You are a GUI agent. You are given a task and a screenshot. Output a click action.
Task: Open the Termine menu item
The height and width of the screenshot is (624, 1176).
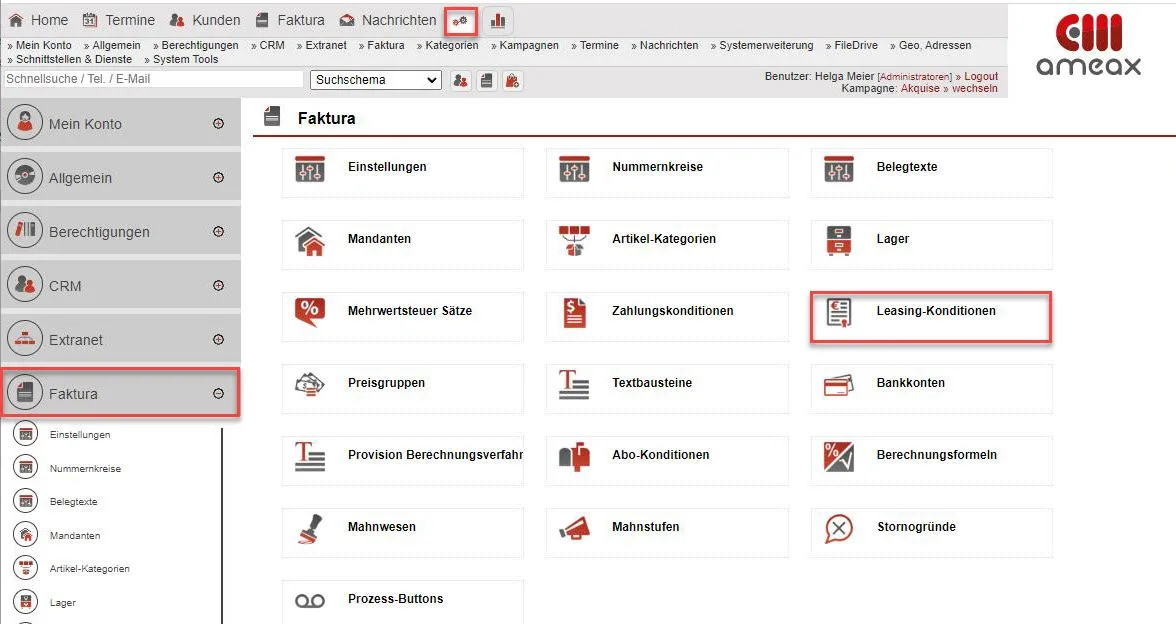click(x=119, y=20)
